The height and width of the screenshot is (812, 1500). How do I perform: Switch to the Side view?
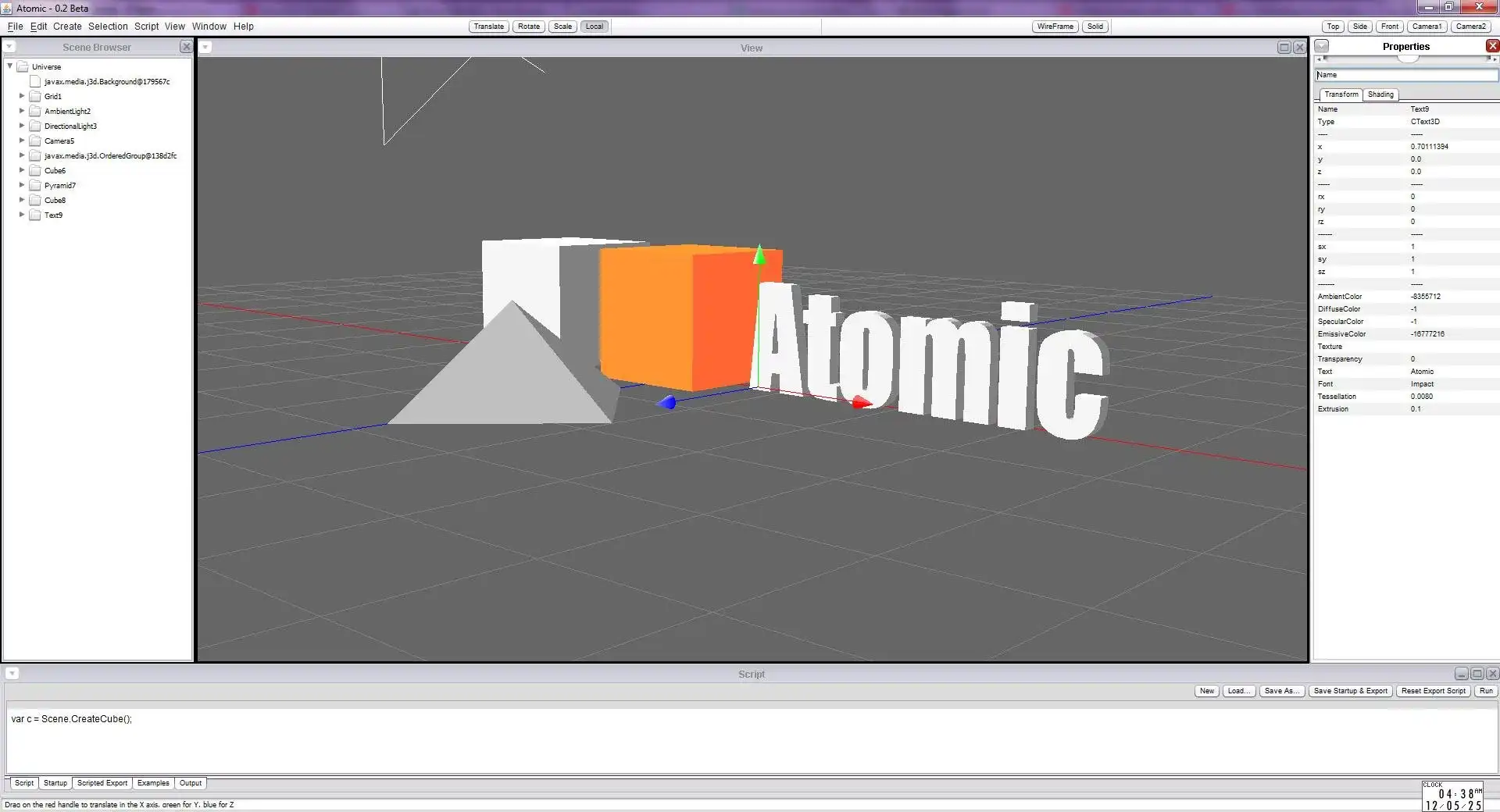click(x=1360, y=27)
